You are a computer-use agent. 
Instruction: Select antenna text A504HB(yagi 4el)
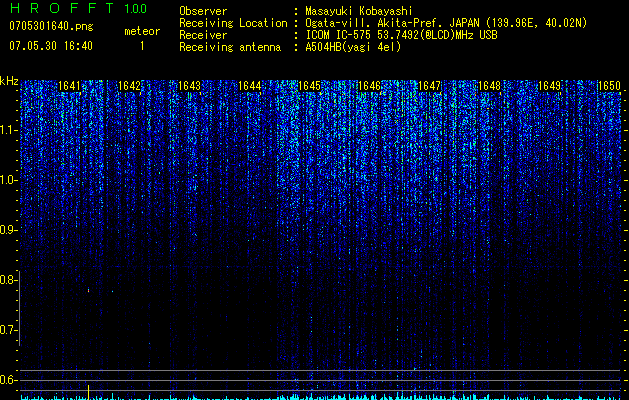point(353,47)
